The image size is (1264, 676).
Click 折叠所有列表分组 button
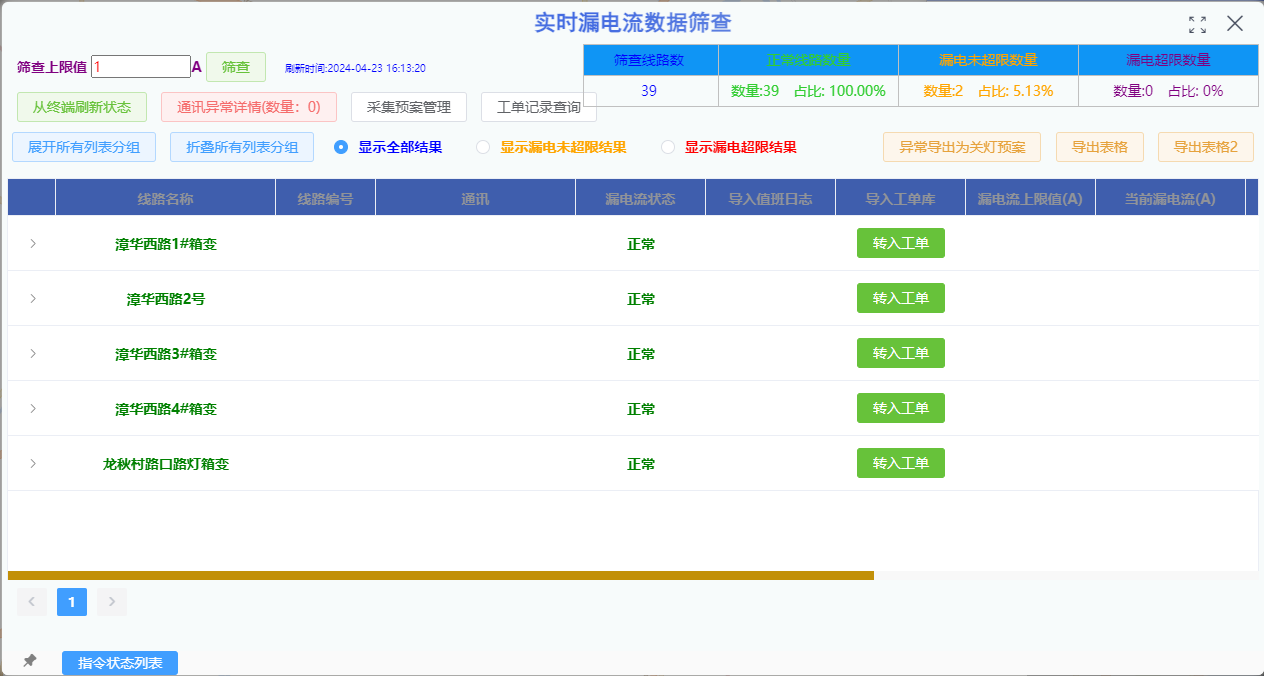242,147
